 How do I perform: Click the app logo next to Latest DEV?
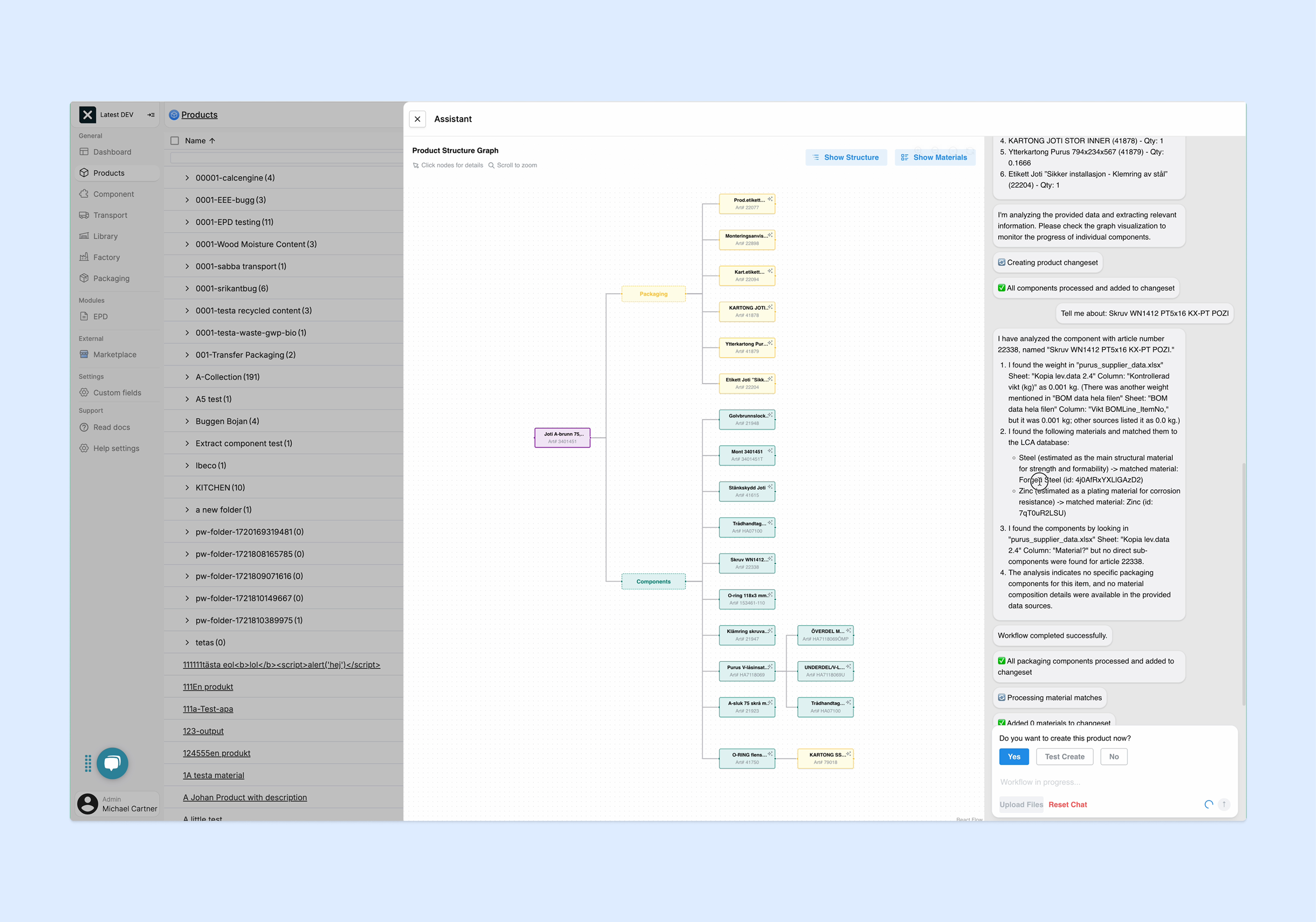[87, 114]
